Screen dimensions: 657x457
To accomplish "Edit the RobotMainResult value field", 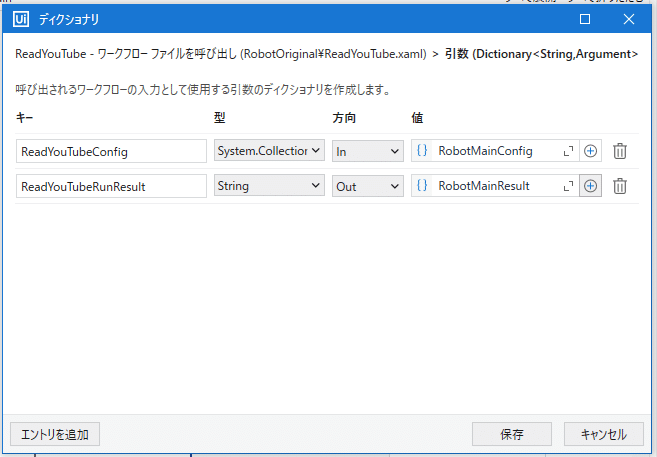I will pos(497,186).
